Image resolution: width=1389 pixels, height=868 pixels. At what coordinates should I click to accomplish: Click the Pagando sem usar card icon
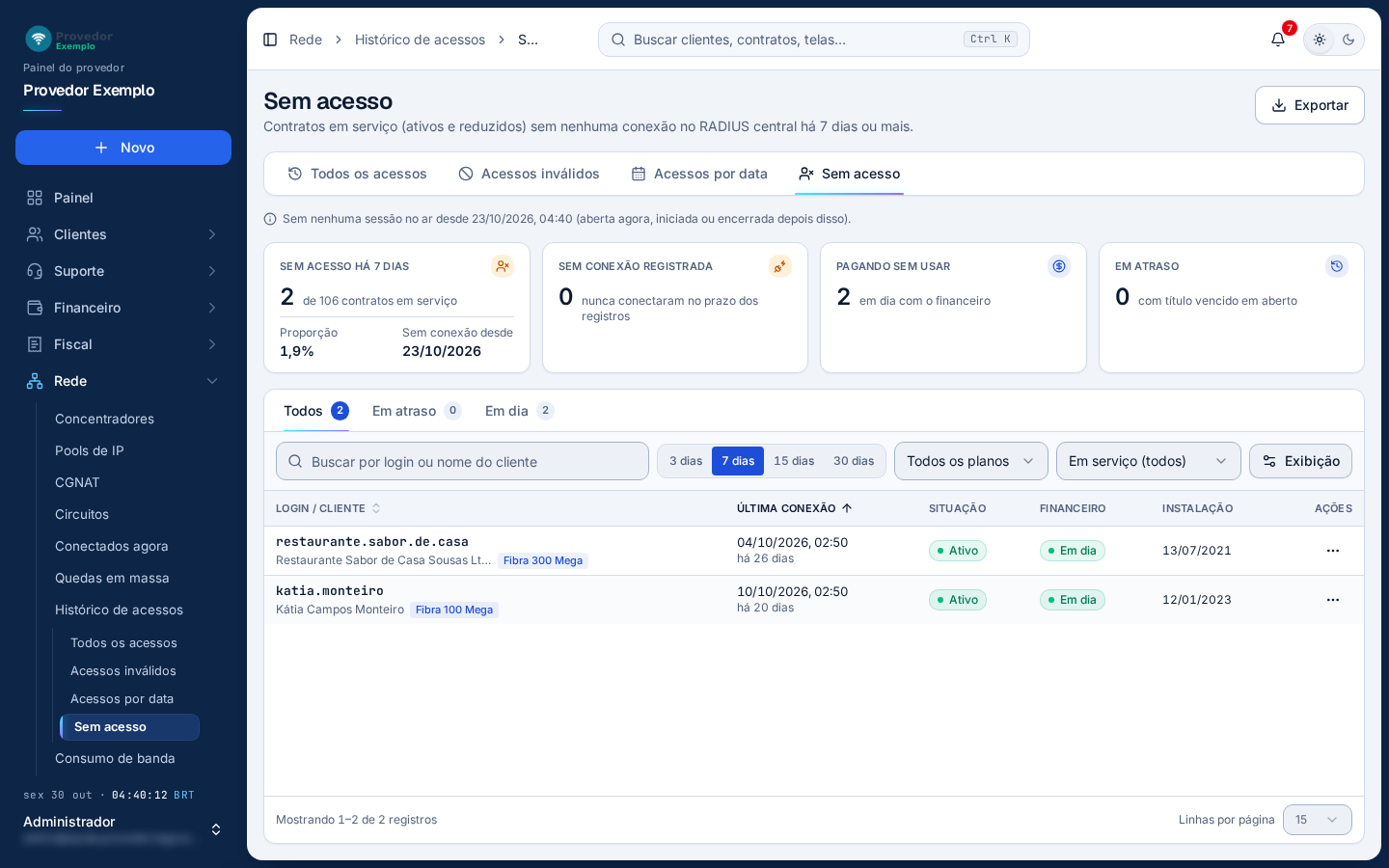(1059, 266)
